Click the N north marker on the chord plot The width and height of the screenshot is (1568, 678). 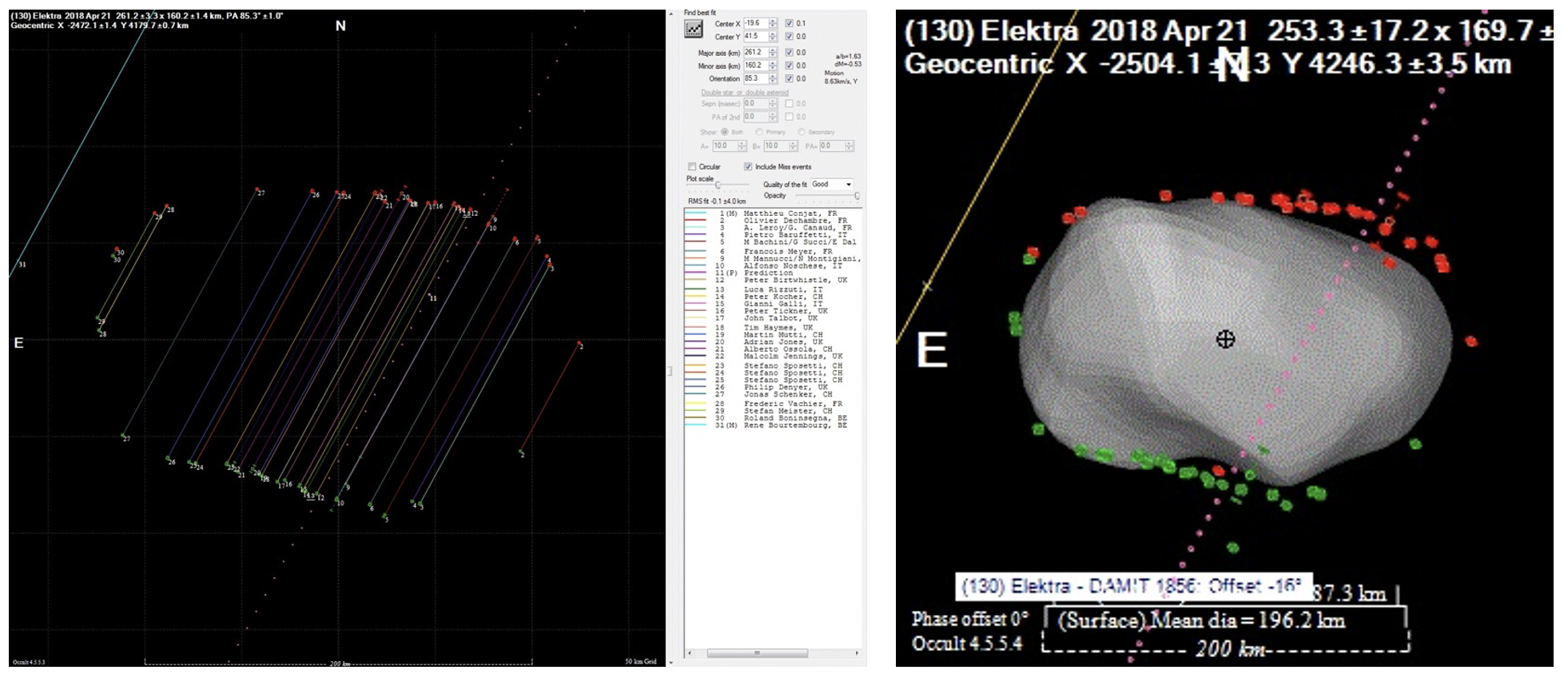click(340, 26)
